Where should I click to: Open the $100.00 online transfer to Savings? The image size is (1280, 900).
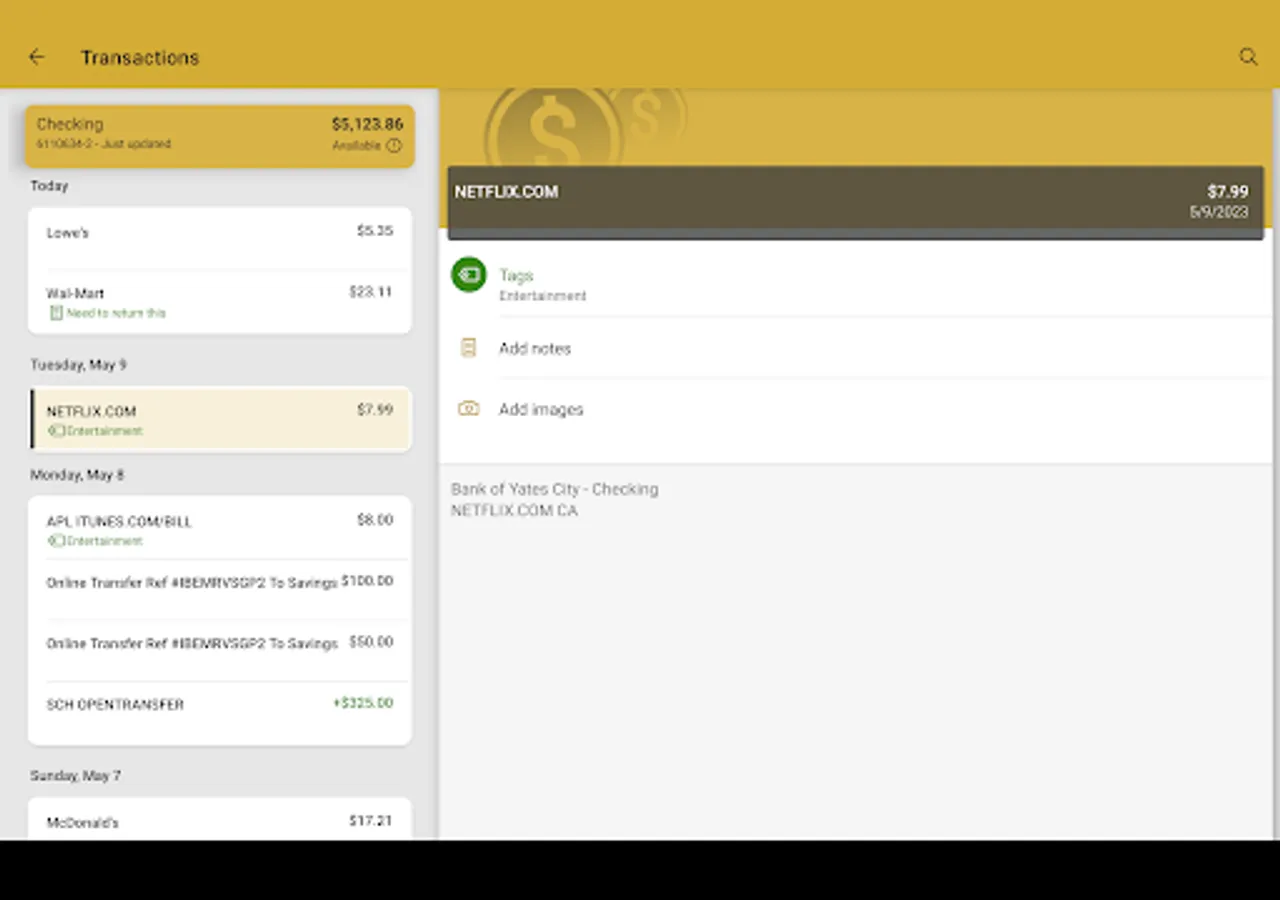click(220, 589)
